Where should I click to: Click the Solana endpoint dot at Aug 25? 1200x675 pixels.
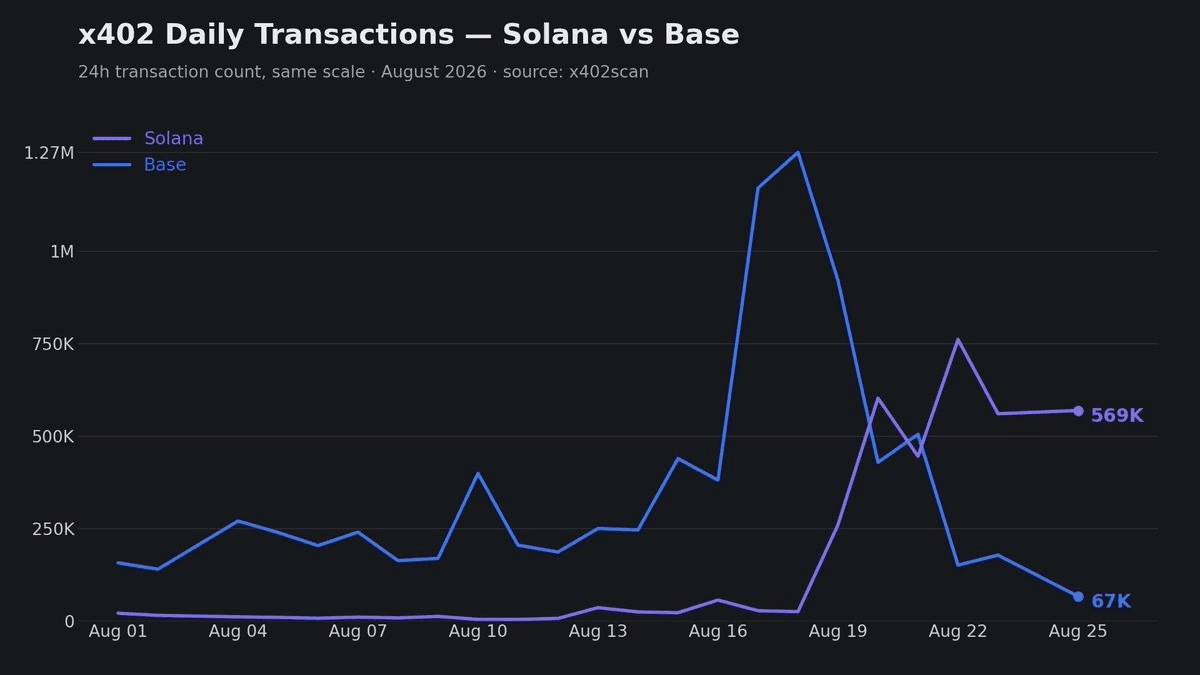click(1078, 411)
